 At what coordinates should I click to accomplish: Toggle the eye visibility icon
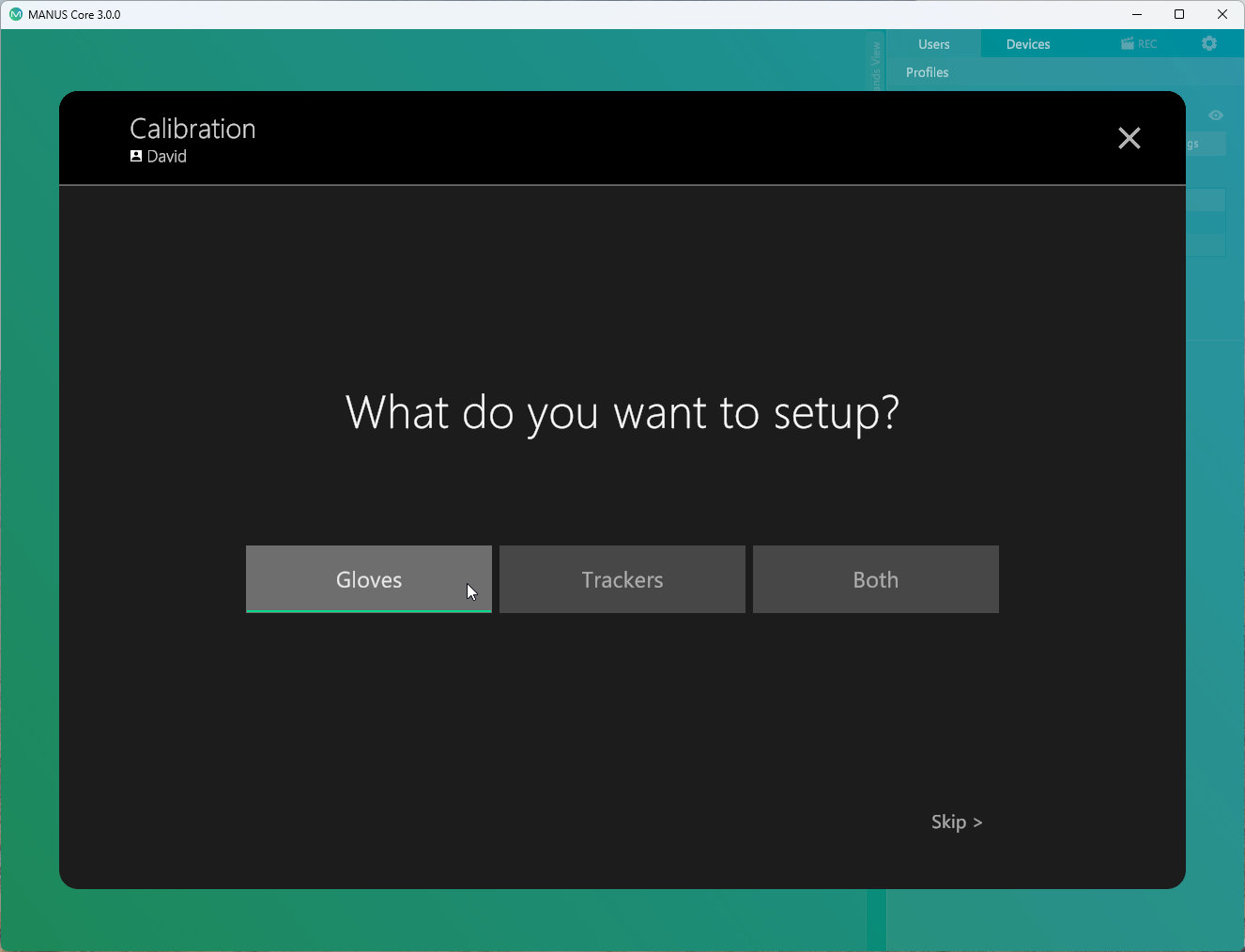click(1216, 115)
